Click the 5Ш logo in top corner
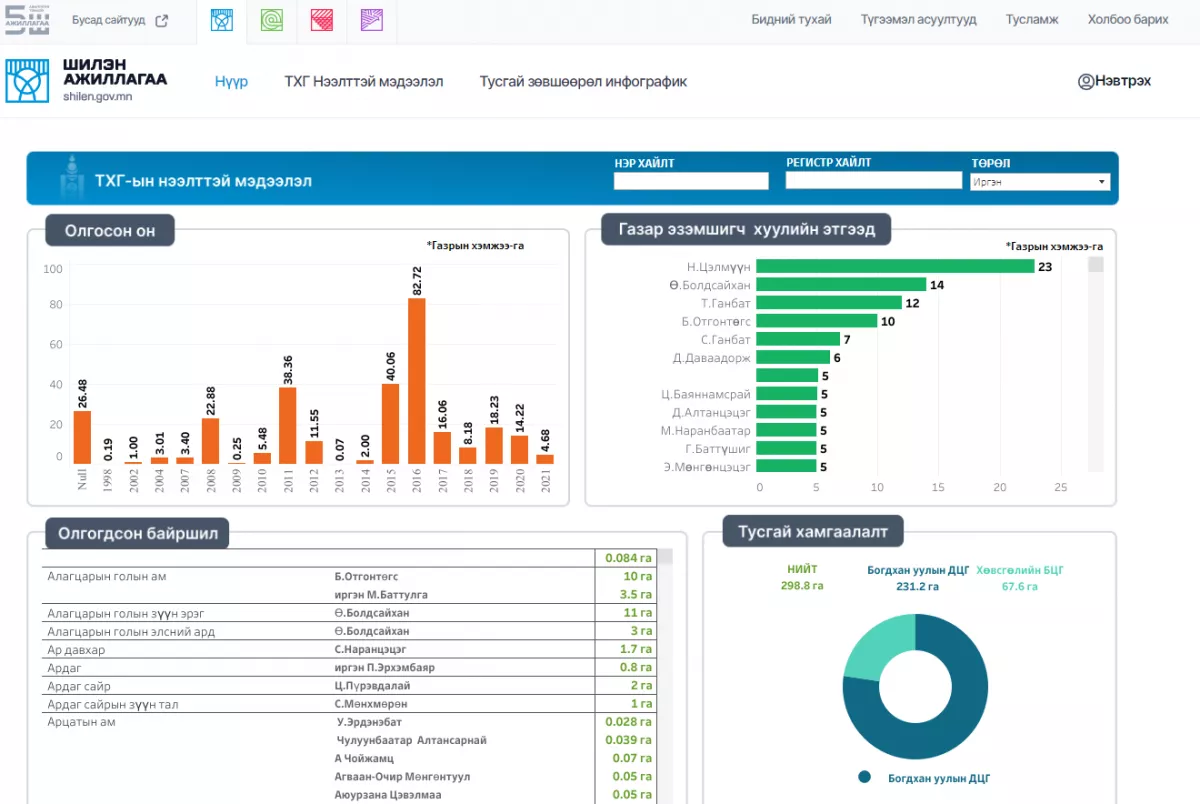 pyautogui.click(x=27, y=18)
